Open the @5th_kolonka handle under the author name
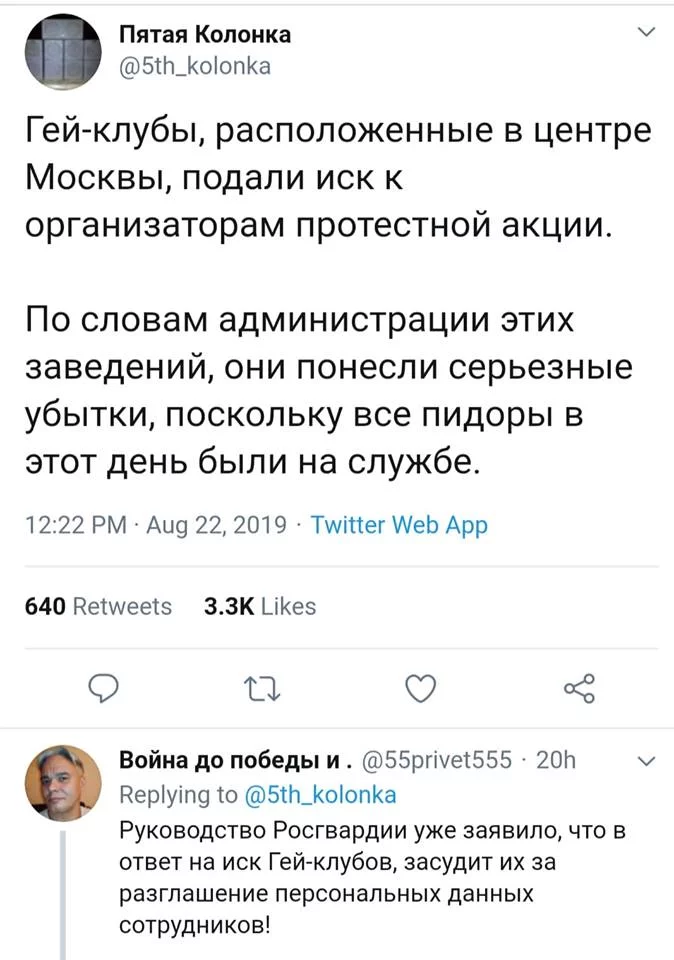This screenshot has width=674, height=960. pos(195,66)
